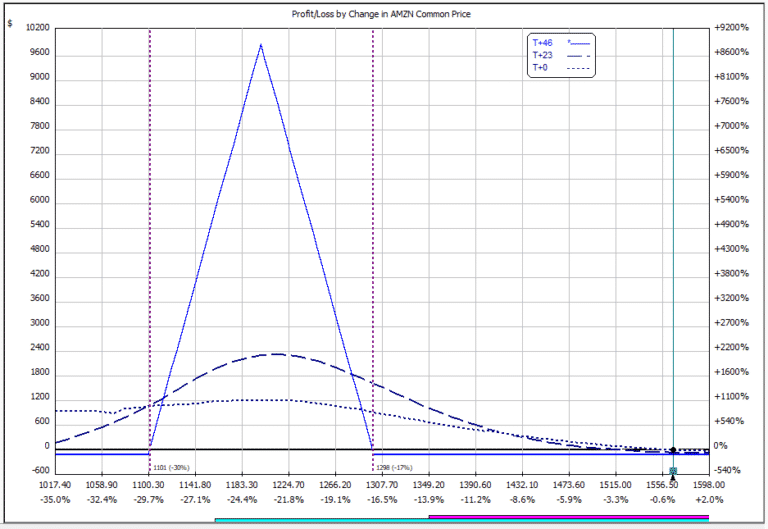The height and width of the screenshot is (529, 768).
Task: Click the black dot on current price line
Action: (x=673, y=450)
